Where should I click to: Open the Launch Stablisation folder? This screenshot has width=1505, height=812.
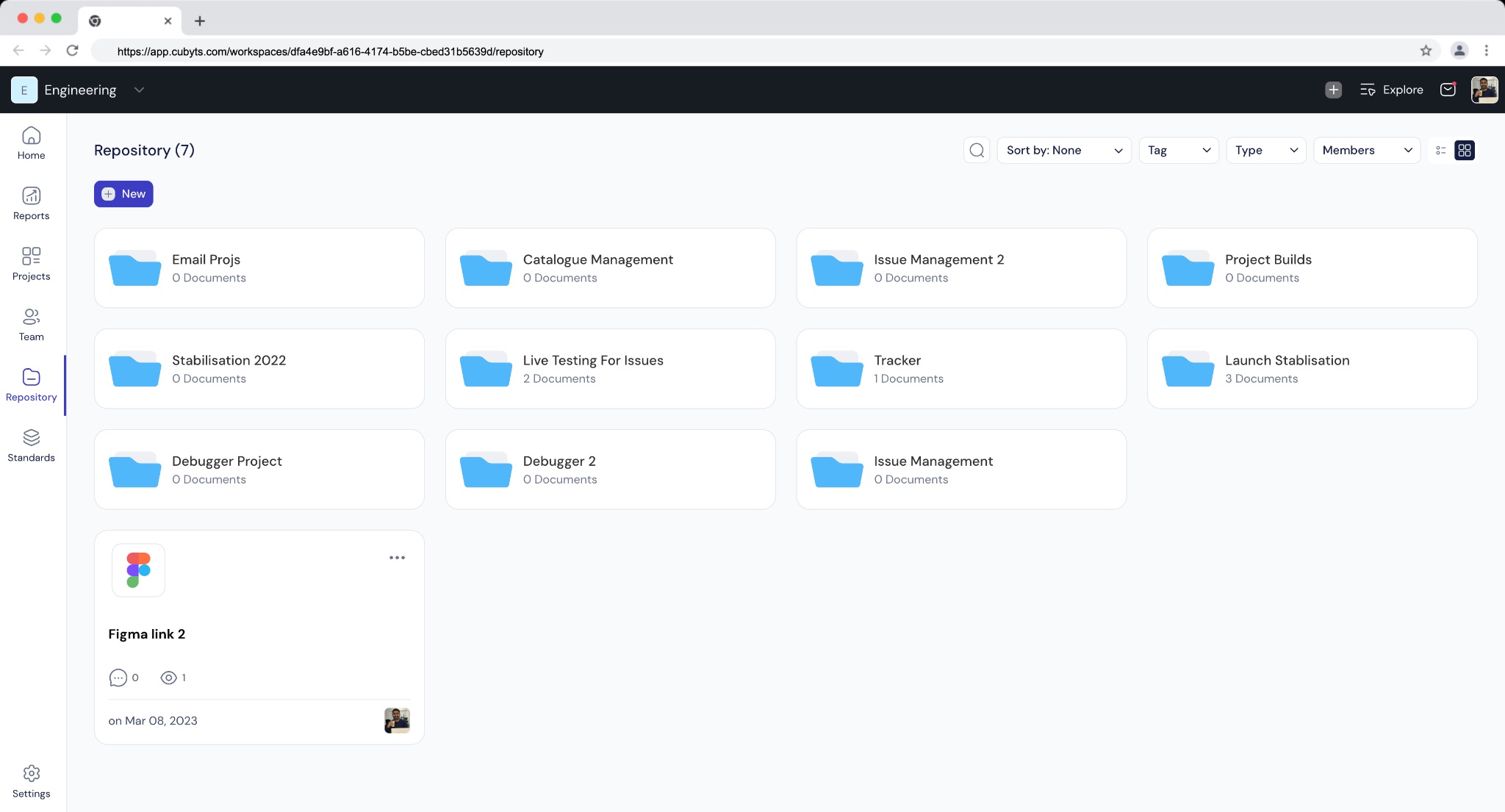click(1312, 368)
